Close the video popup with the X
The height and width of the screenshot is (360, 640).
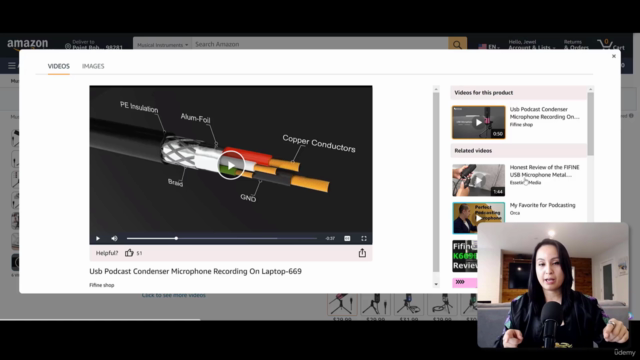(613, 56)
